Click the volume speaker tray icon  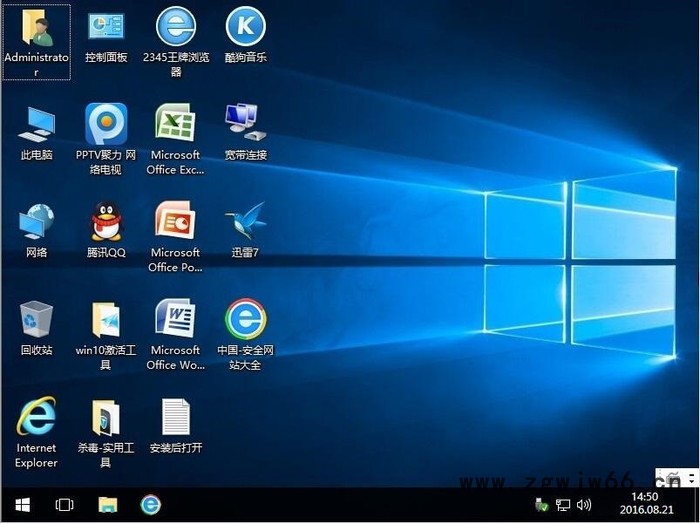point(584,505)
